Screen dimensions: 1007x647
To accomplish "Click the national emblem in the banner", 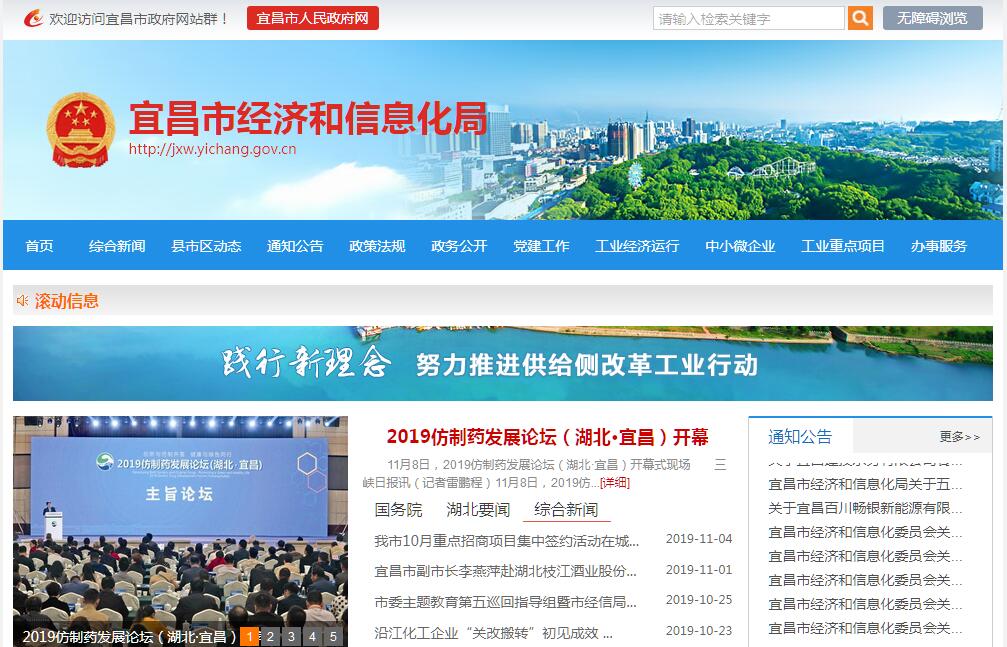I will click(81, 130).
